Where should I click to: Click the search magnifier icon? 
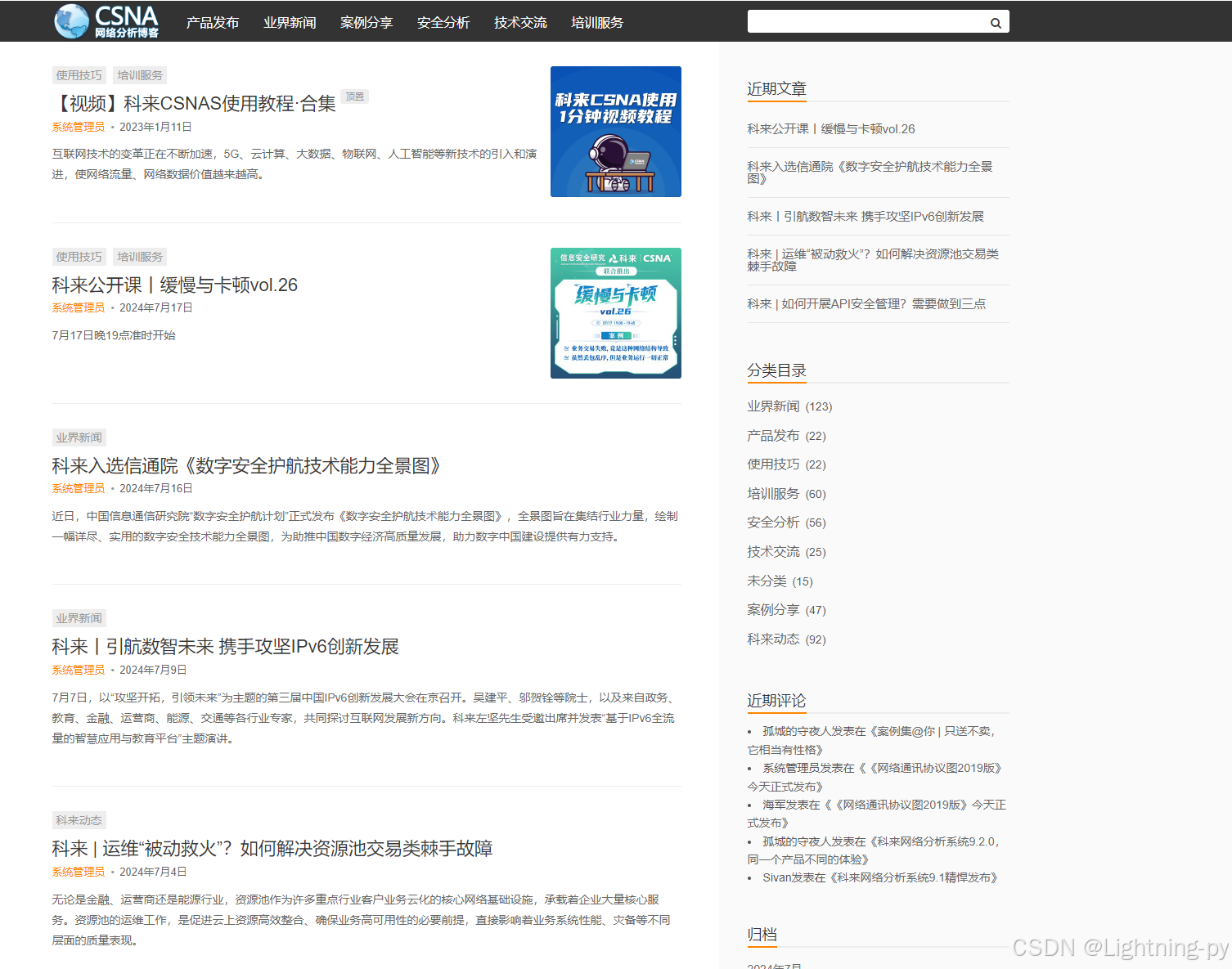[x=996, y=23]
